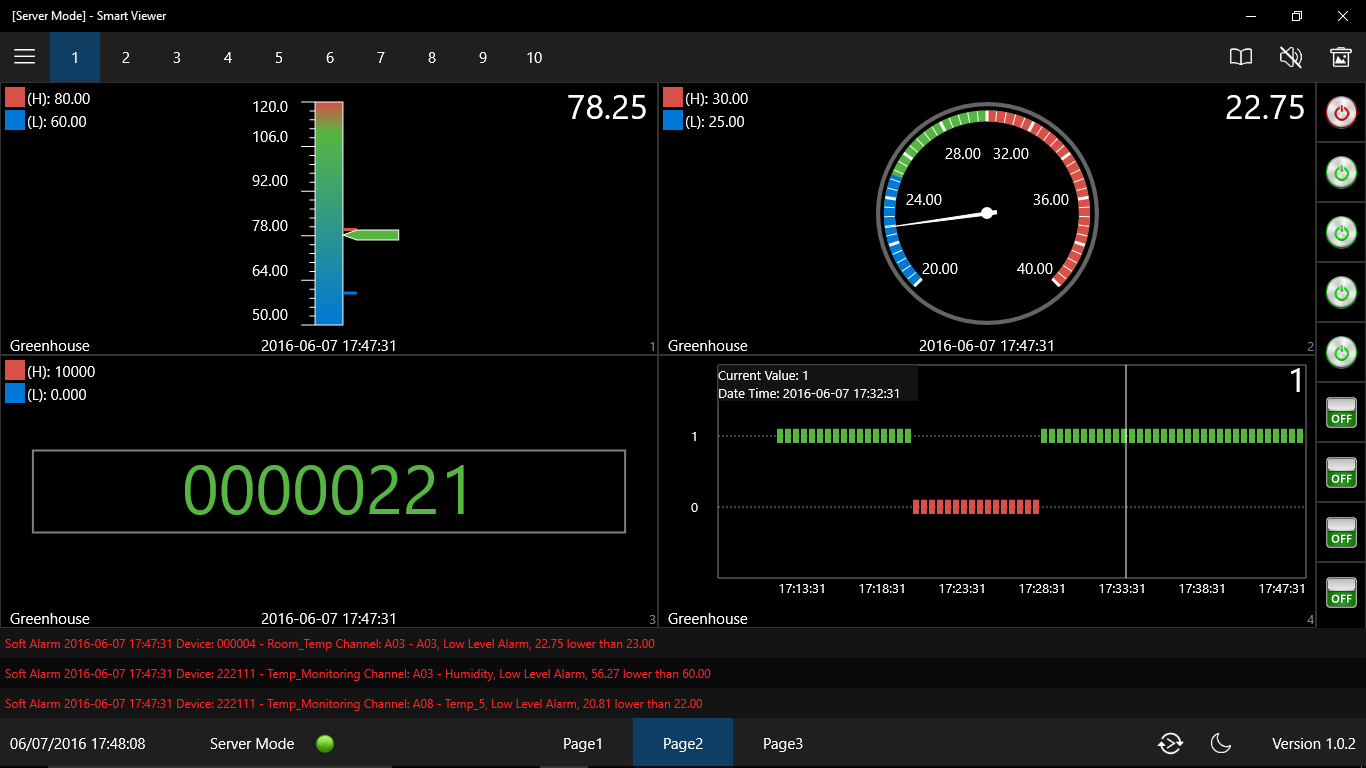Screen dimensions: 1366x768
Task: Click the sync refresh icon in bottom bar
Action: point(1170,743)
